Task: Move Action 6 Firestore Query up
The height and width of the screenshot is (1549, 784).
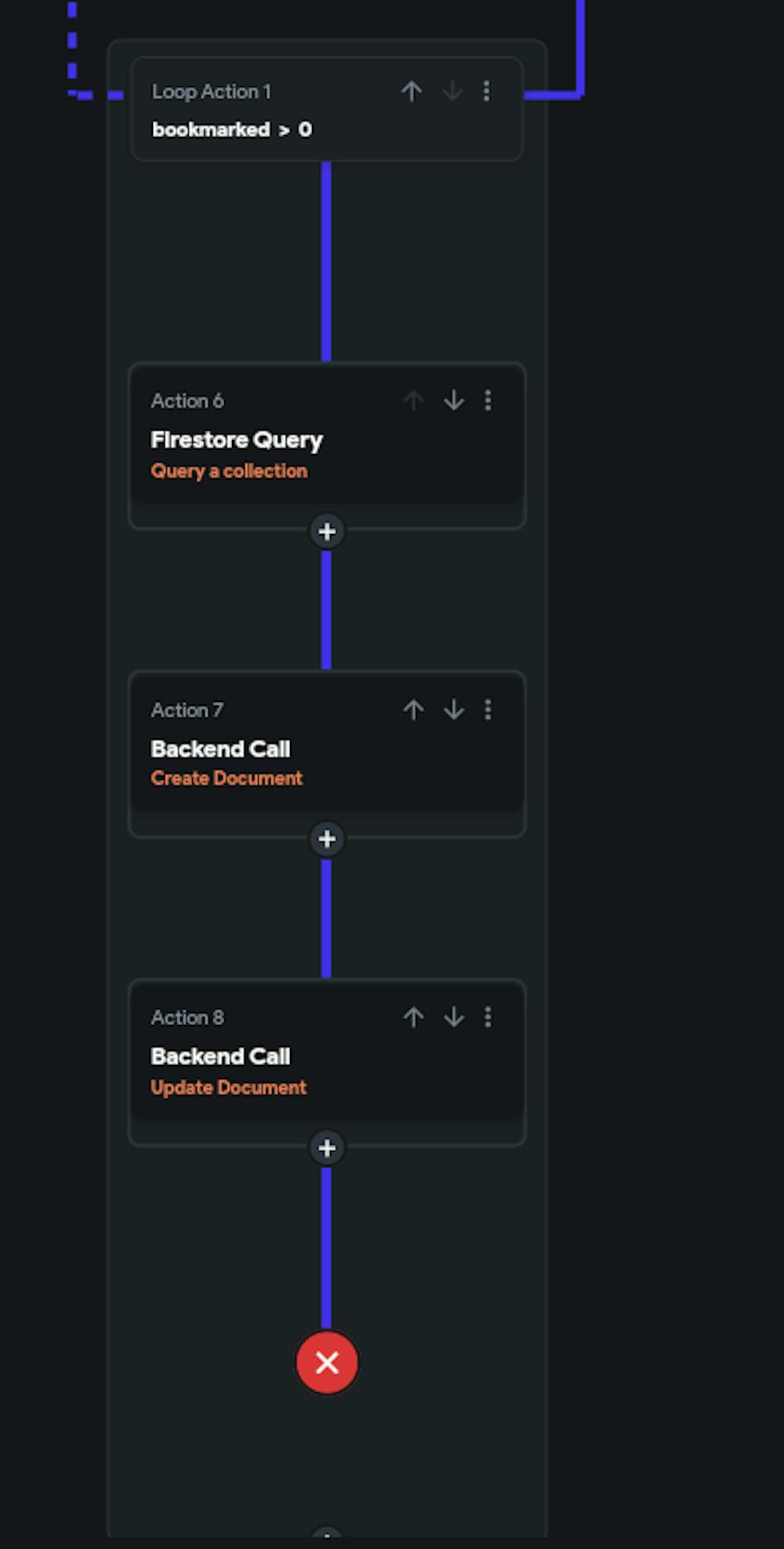Action: (413, 400)
